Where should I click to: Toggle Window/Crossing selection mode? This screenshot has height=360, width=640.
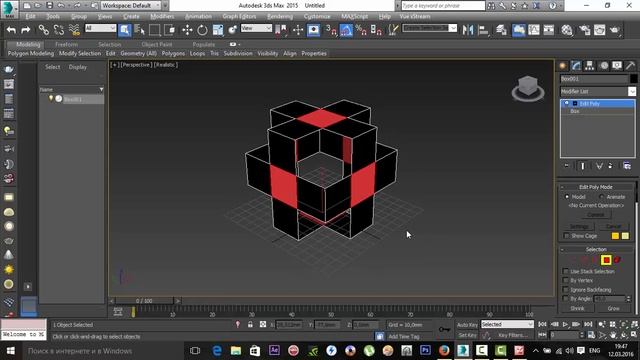169,30
